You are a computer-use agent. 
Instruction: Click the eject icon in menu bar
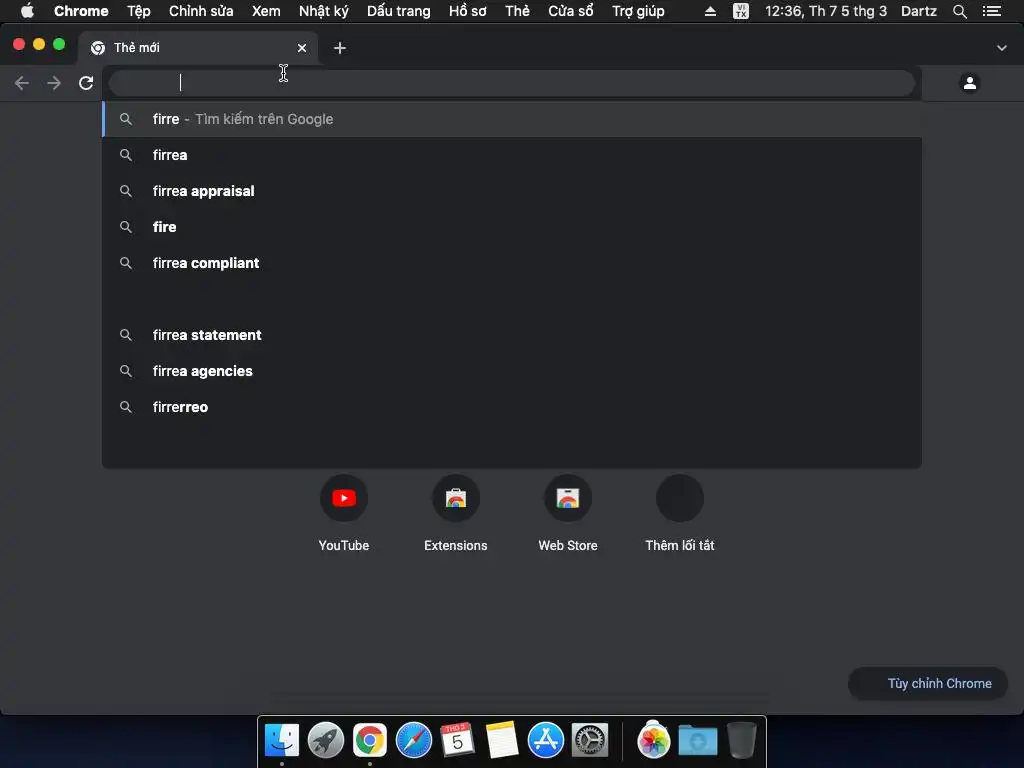(710, 11)
